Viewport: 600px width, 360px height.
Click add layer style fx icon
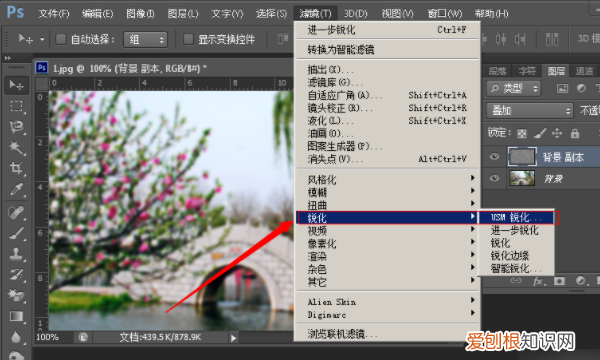point(539,281)
